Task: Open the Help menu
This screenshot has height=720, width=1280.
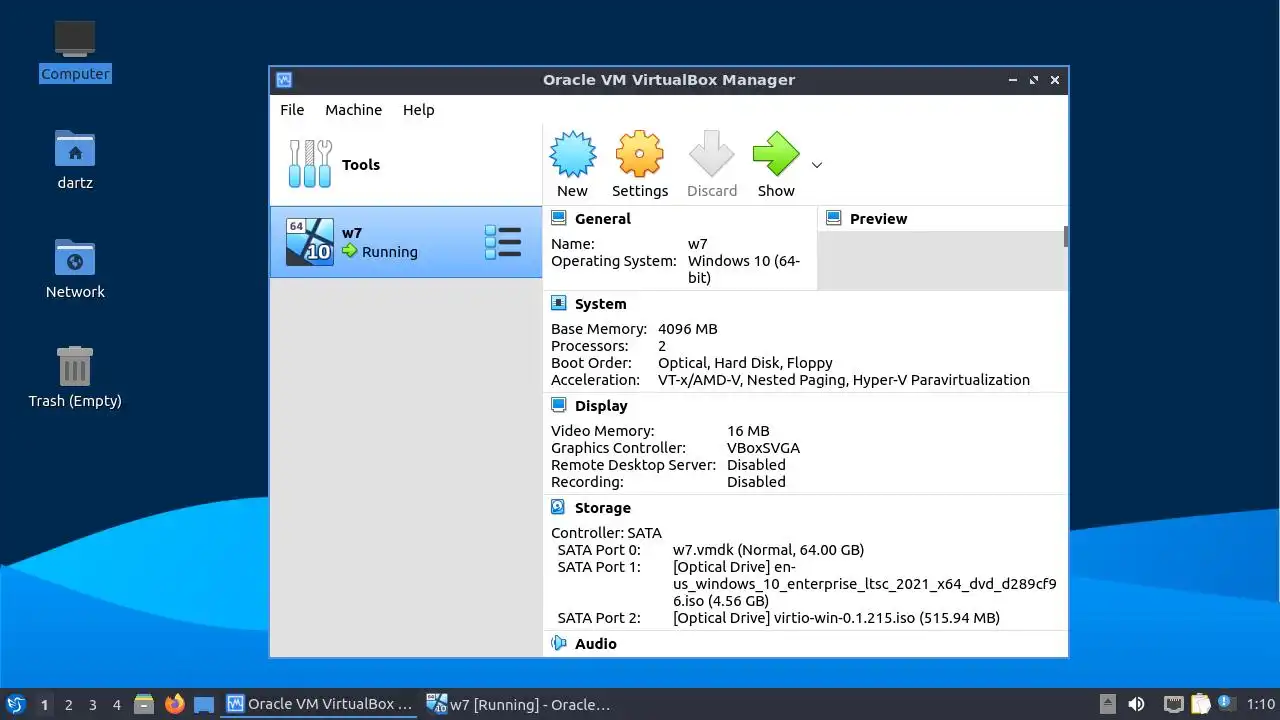Action: coord(419,110)
